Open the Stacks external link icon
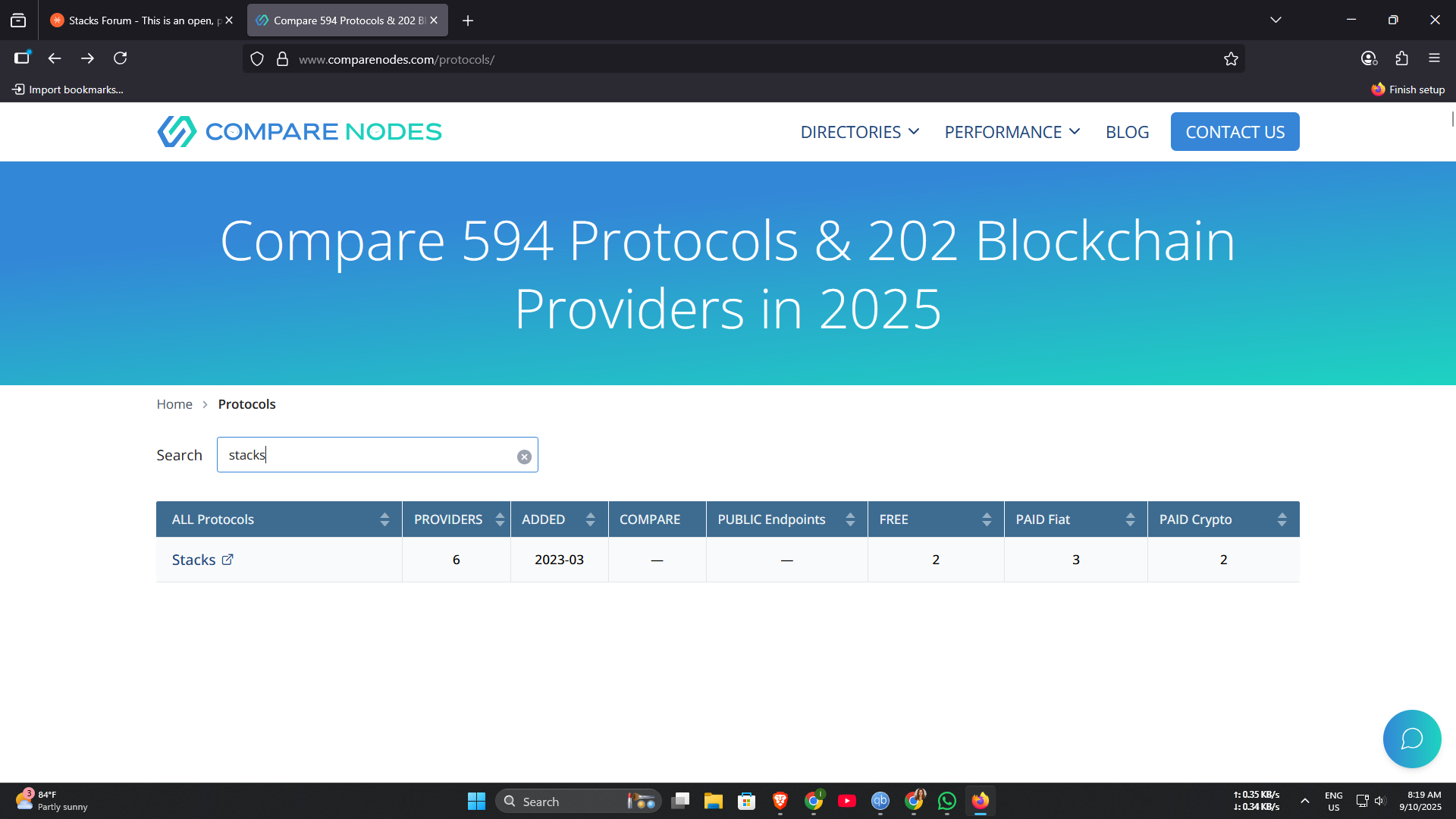1456x819 pixels. [227, 560]
